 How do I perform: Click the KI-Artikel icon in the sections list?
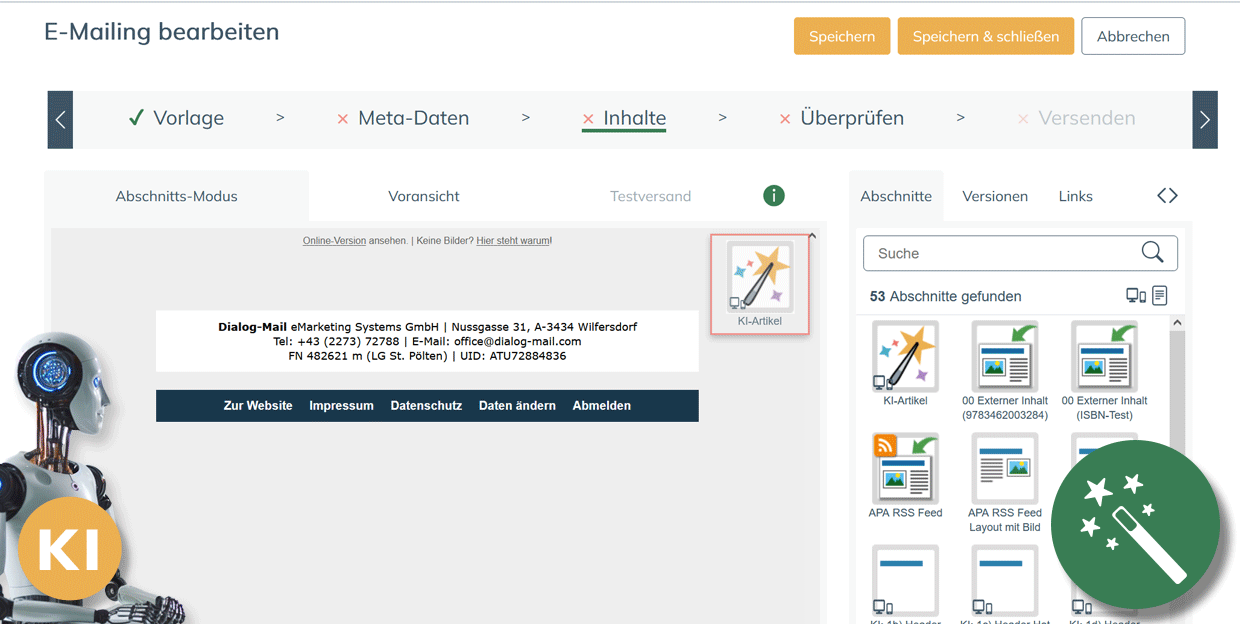click(x=905, y=357)
